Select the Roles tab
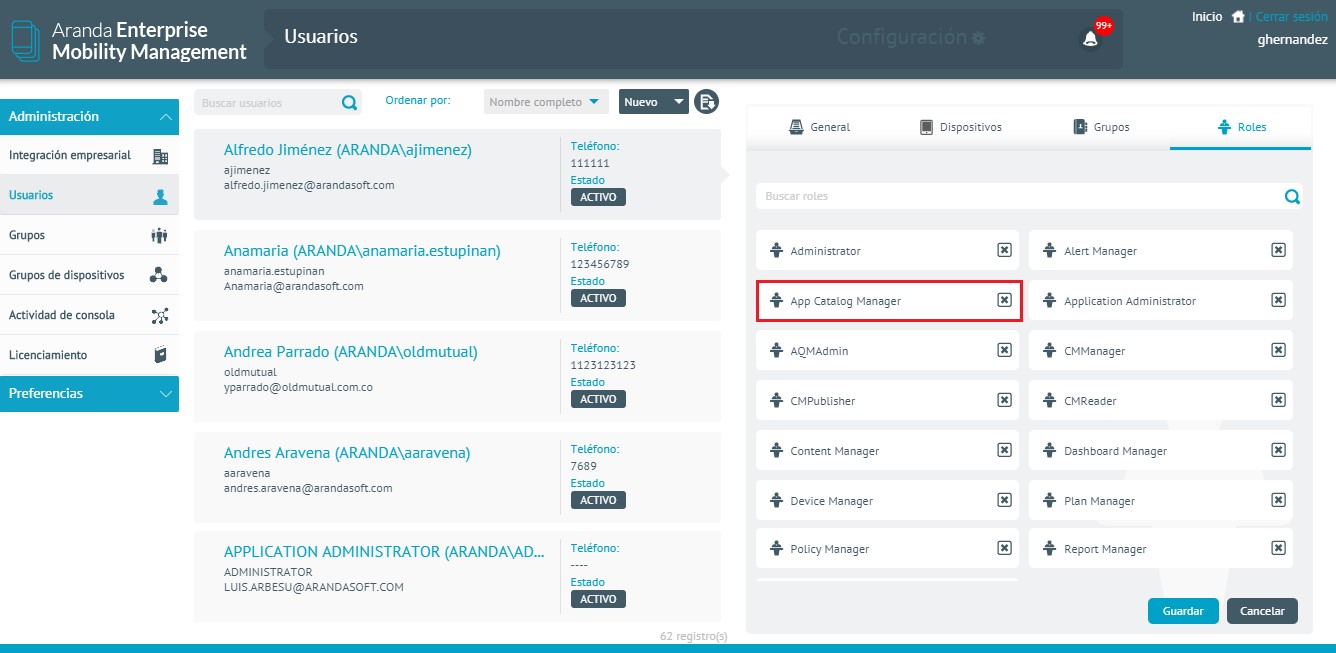Viewport: 1336px width, 653px height. [x=1241, y=127]
